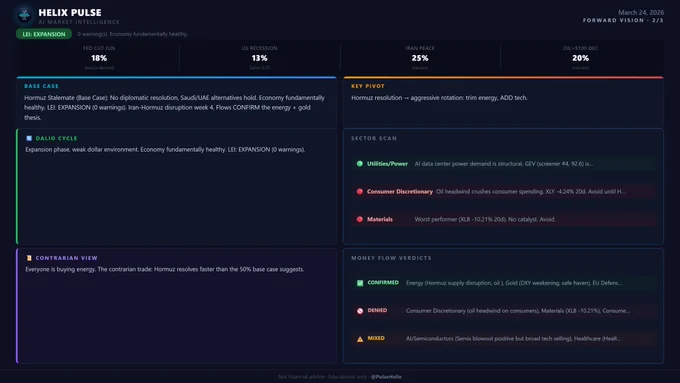Select the FED CUT JUN 18% stat

pos(99,57)
